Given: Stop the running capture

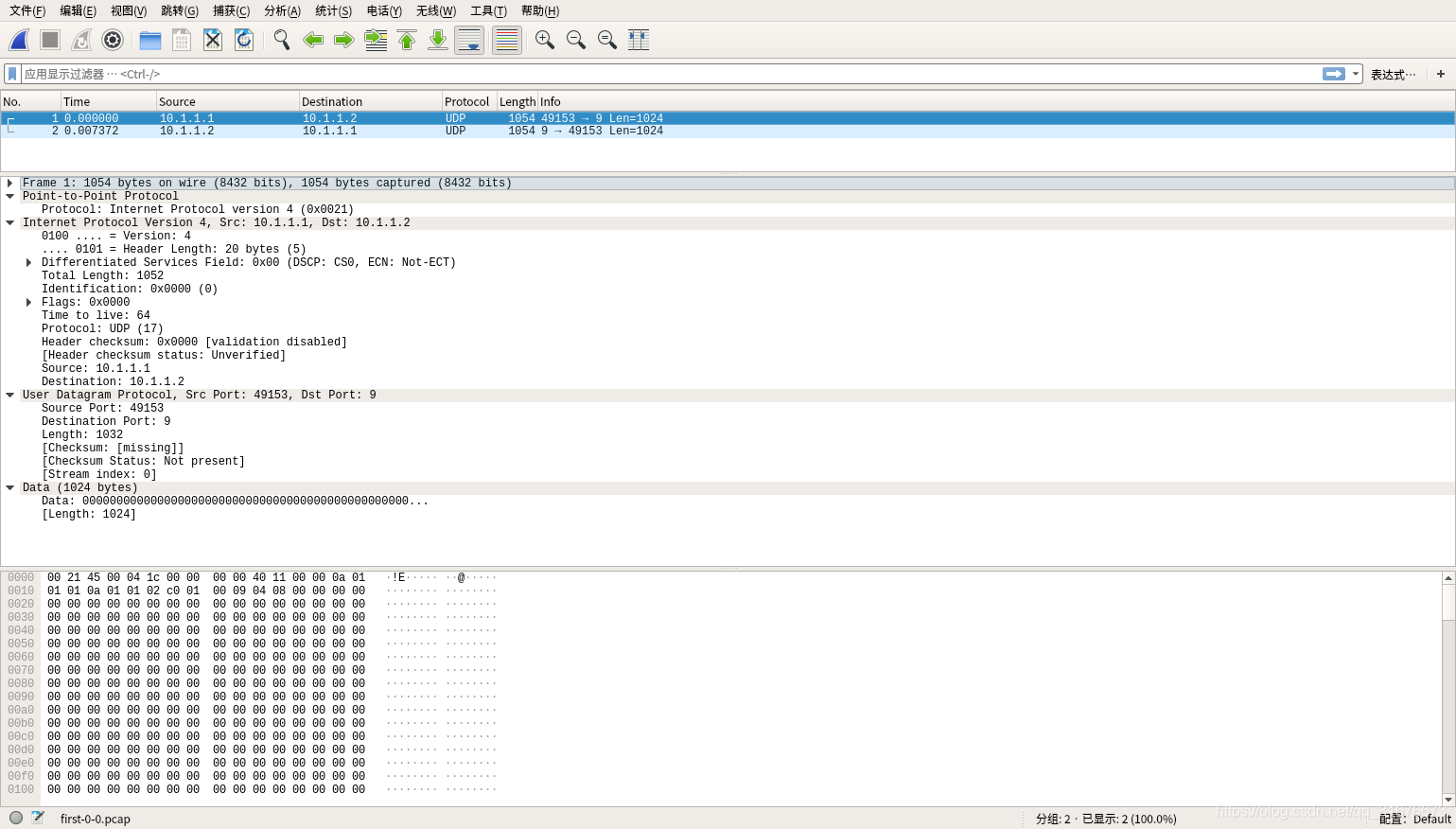Looking at the screenshot, I should [50, 40].
